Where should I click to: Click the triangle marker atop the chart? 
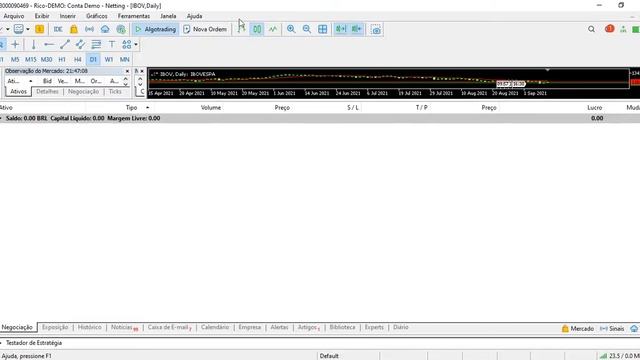[x=547, y=70]
